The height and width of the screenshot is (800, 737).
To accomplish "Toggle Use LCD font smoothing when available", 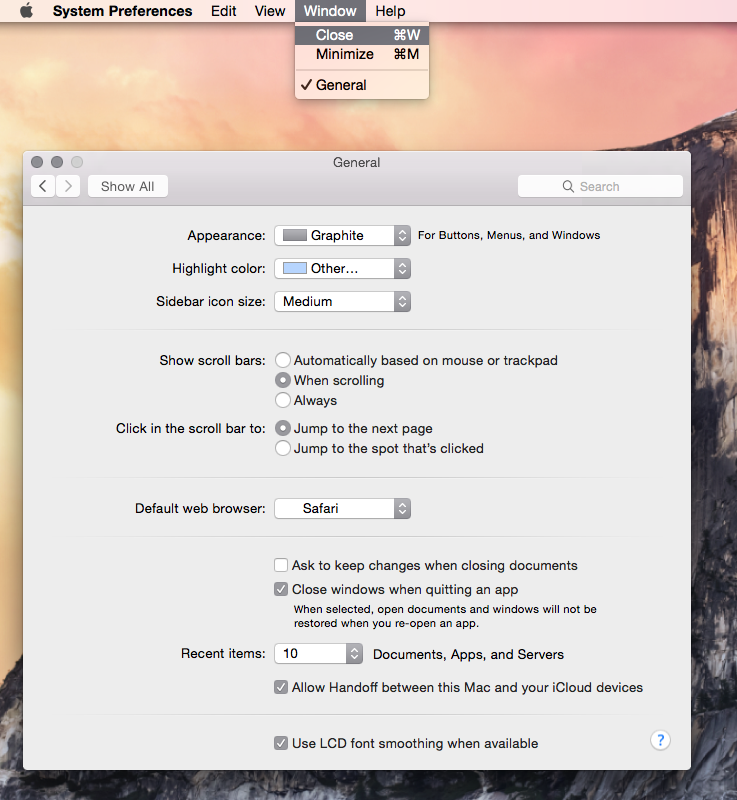I will (281, 743).
